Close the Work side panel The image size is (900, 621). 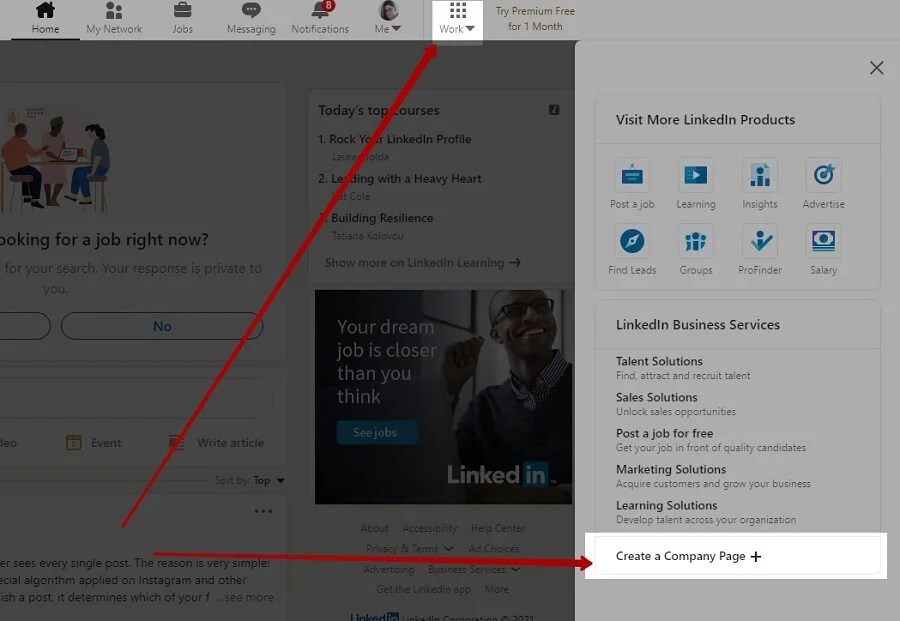coord(876,68)
